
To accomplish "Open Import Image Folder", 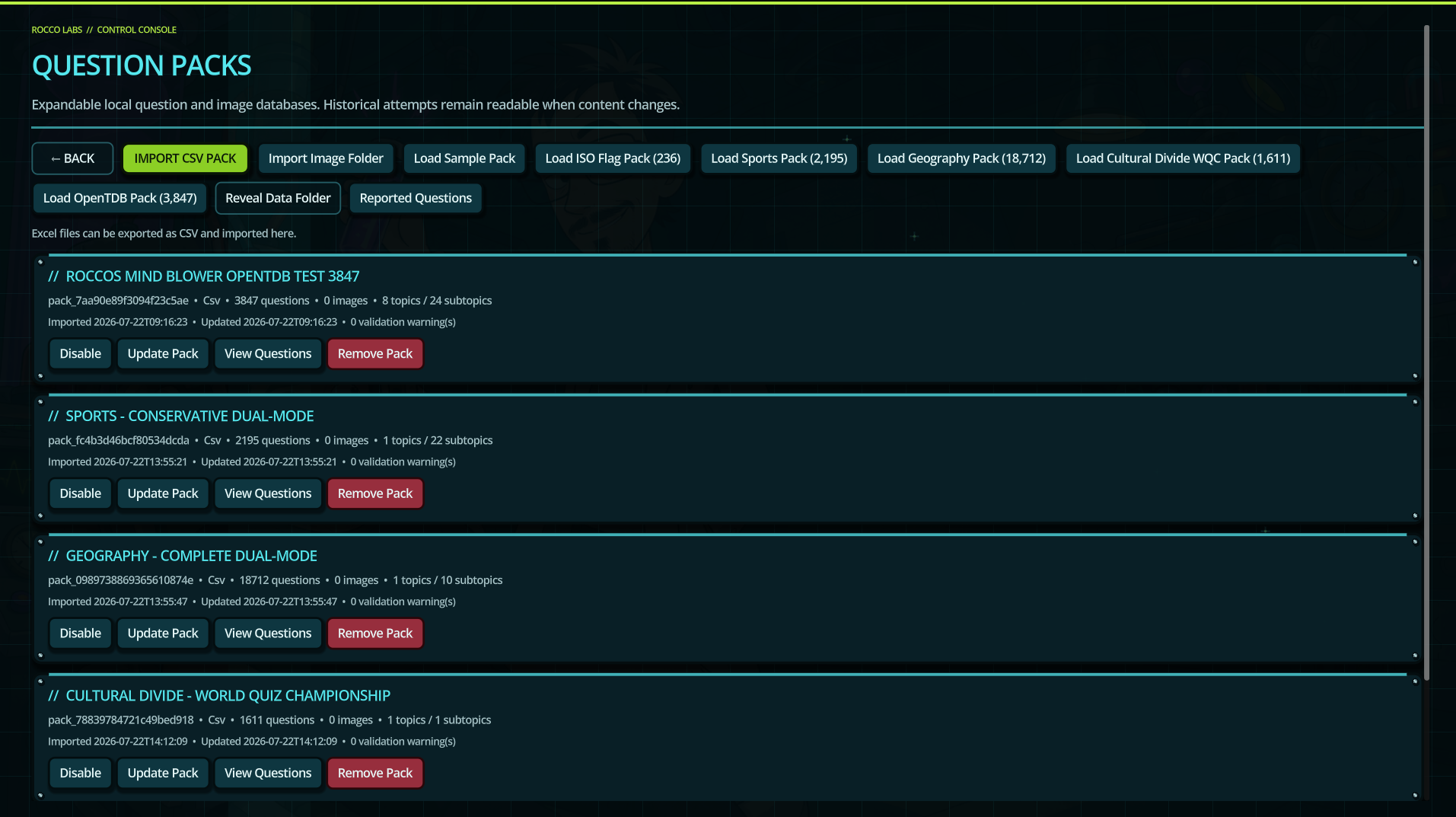I will point(326,158).
